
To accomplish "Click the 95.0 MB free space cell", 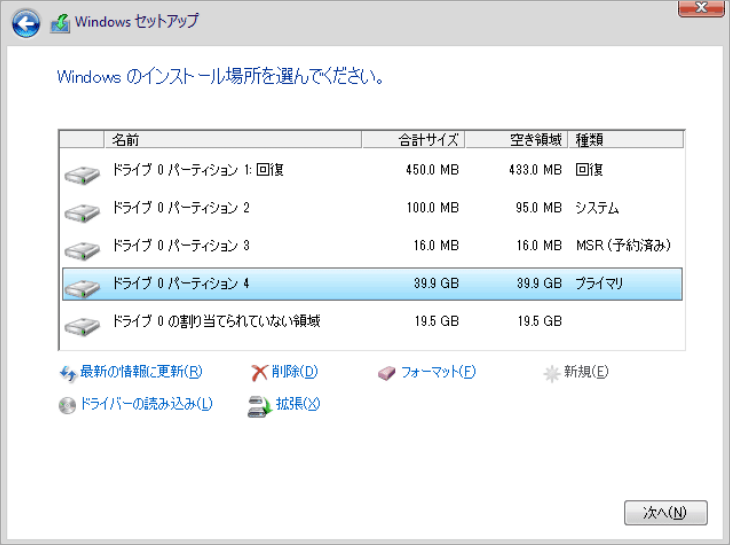I will (539, 208).
